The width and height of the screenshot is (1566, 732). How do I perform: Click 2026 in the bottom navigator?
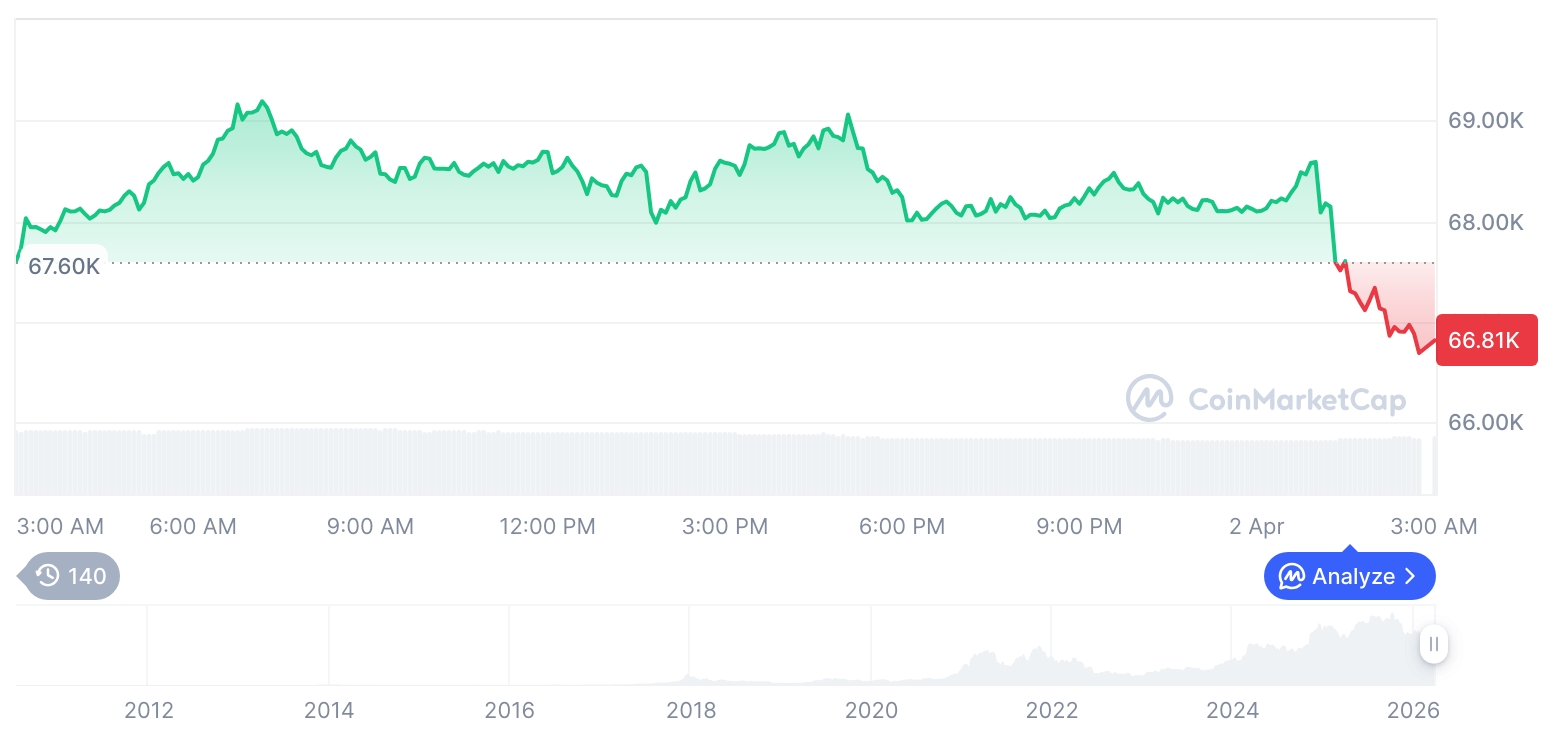(1413, 711)
